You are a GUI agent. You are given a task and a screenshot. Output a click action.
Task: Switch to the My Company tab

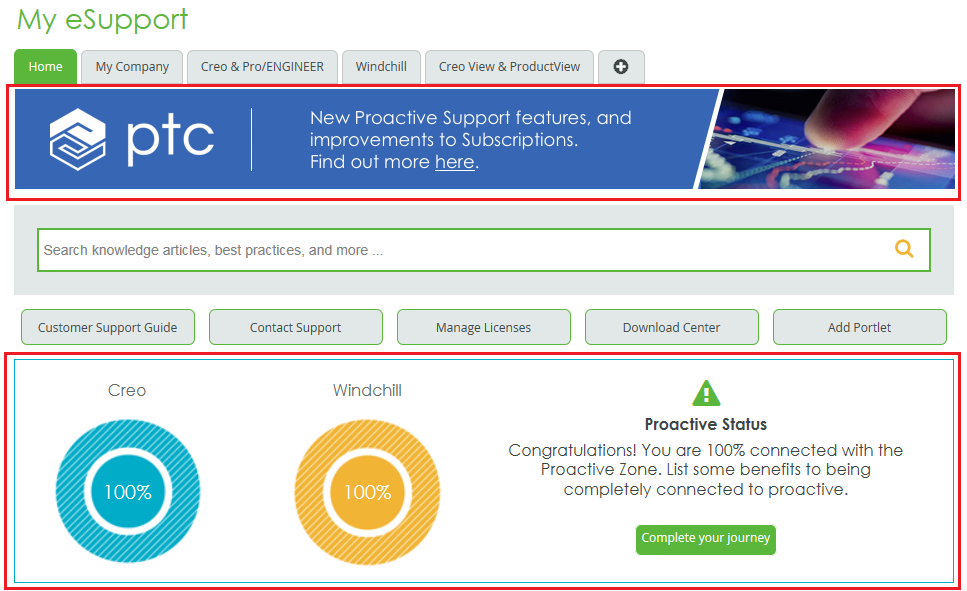132,67
